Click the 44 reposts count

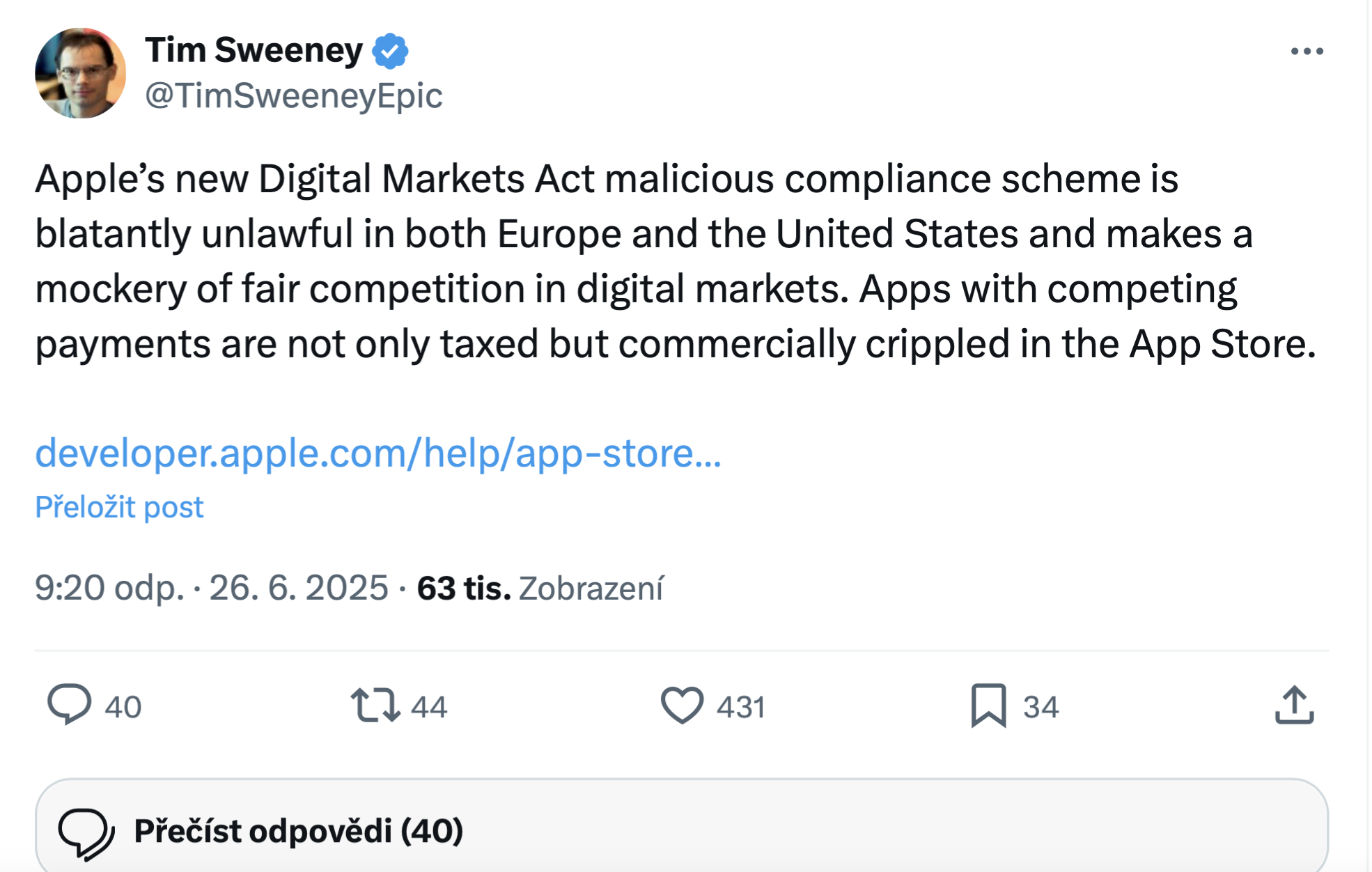tap(429, 707)
